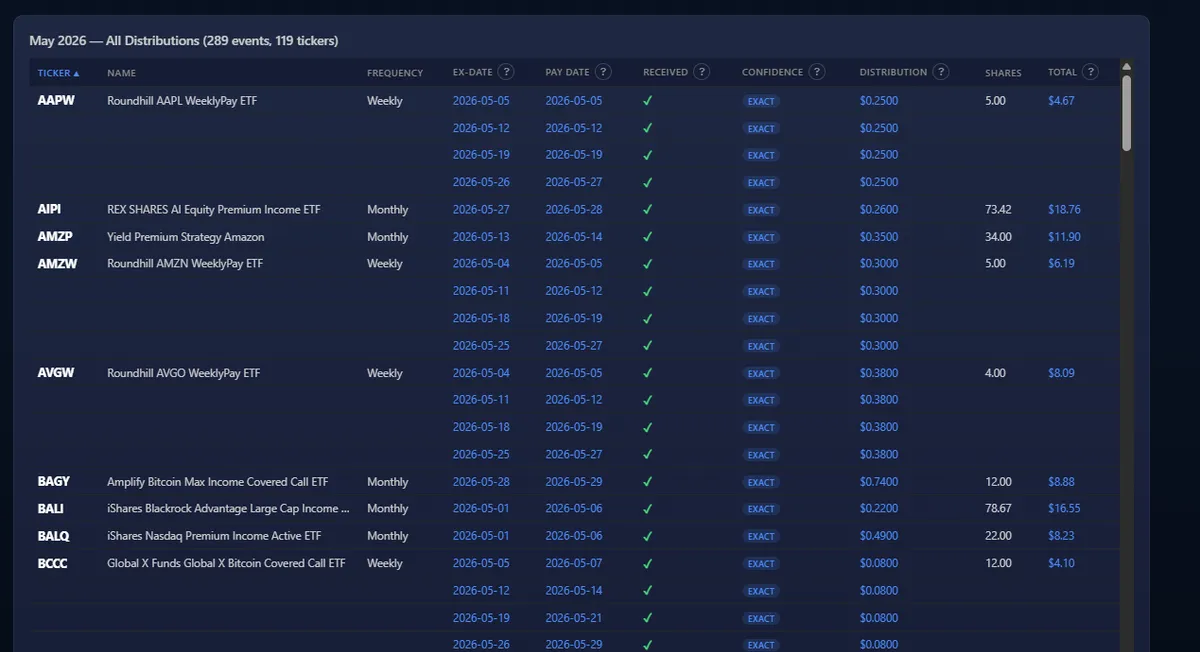Click the May 2026 All Distributions heading
1200x652 pixels.
(x=183, y=41)
